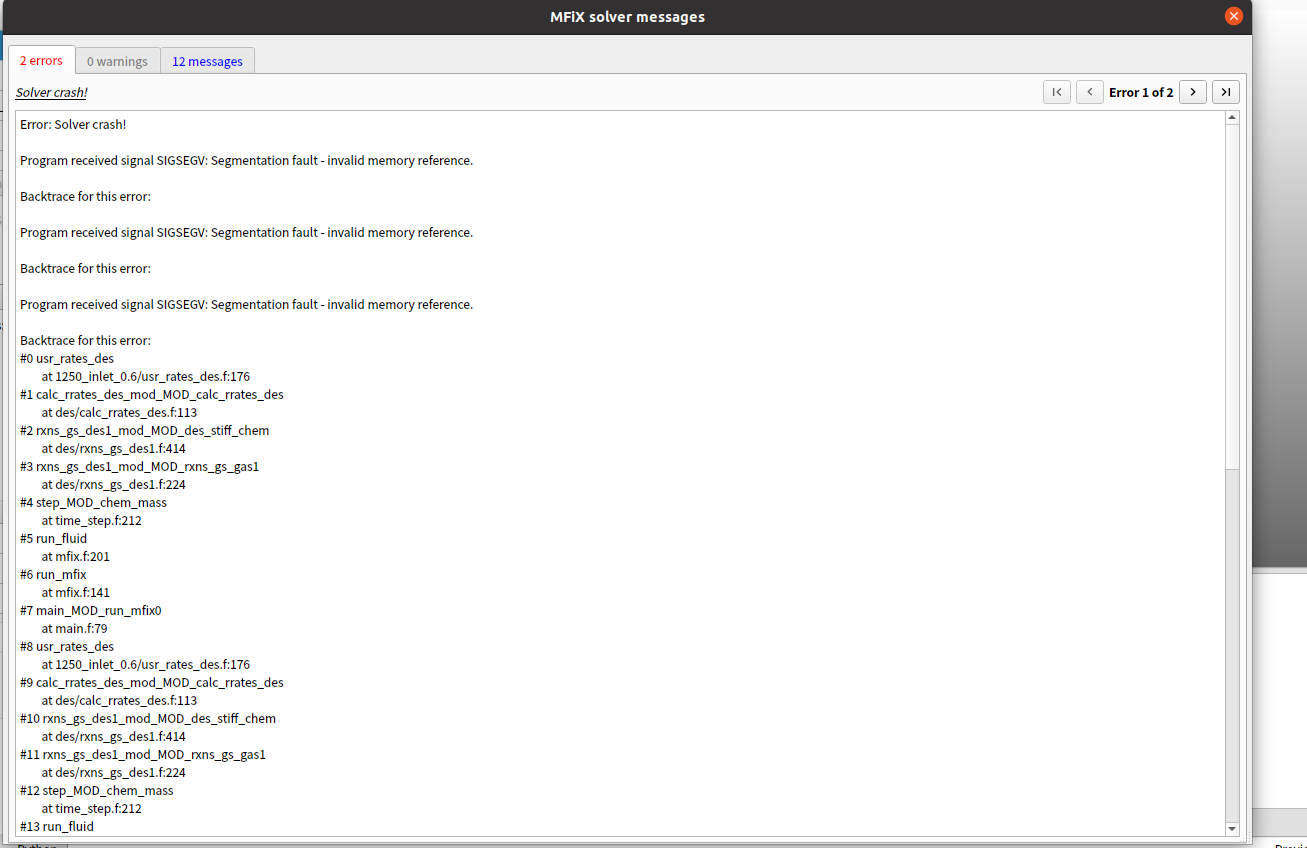Go to the previous error
Viewport: 1307px width, 848px height.
point(1090,92)
